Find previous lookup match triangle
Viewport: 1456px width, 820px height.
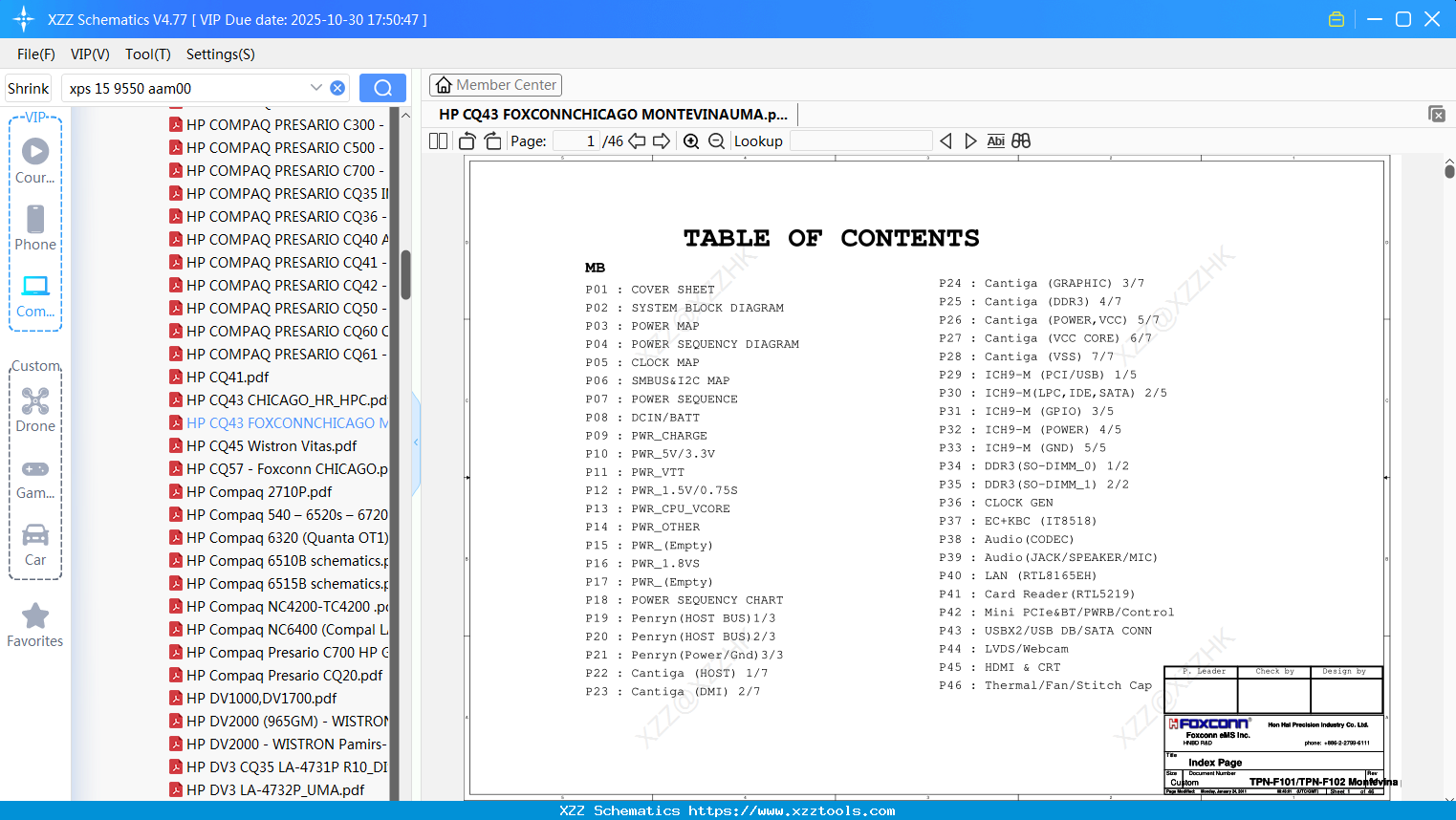[x=945, y=141]
